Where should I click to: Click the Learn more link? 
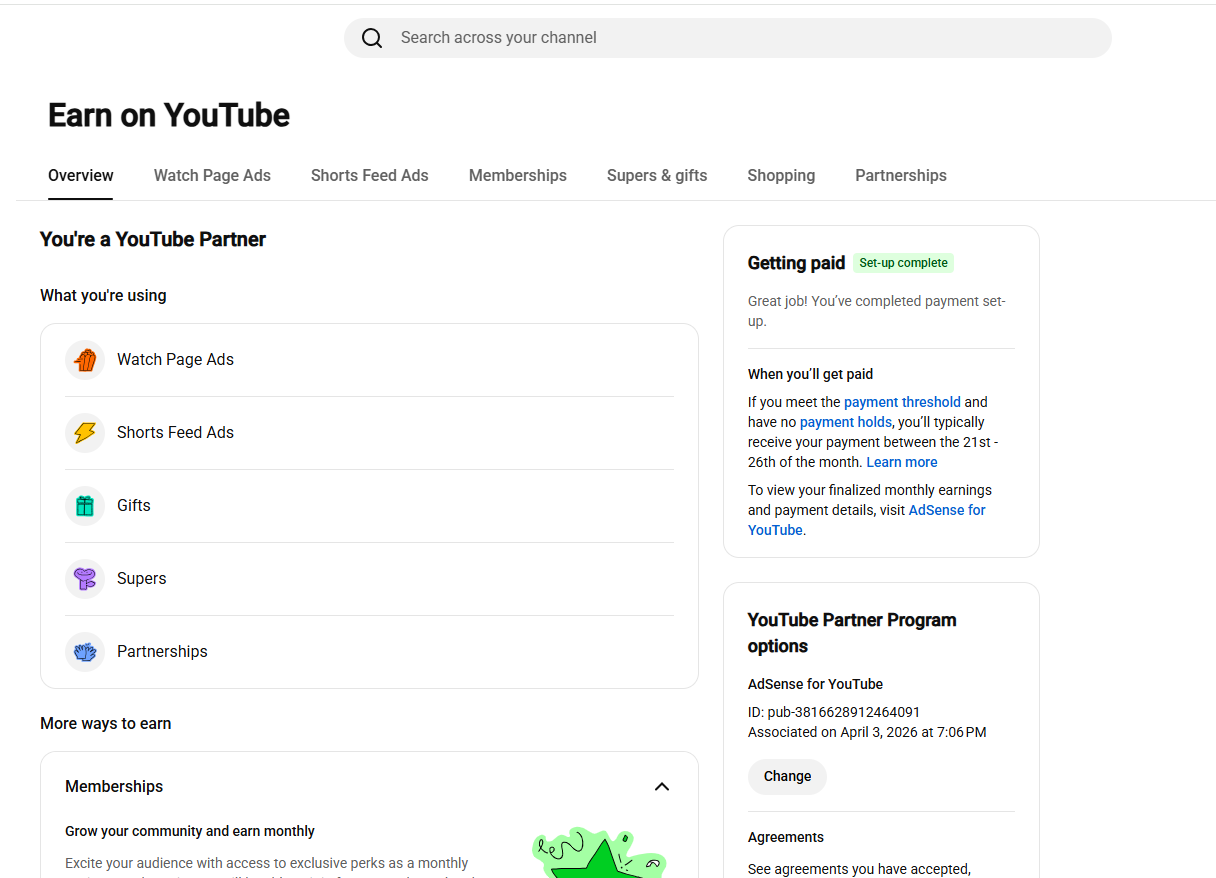(902, 462)
